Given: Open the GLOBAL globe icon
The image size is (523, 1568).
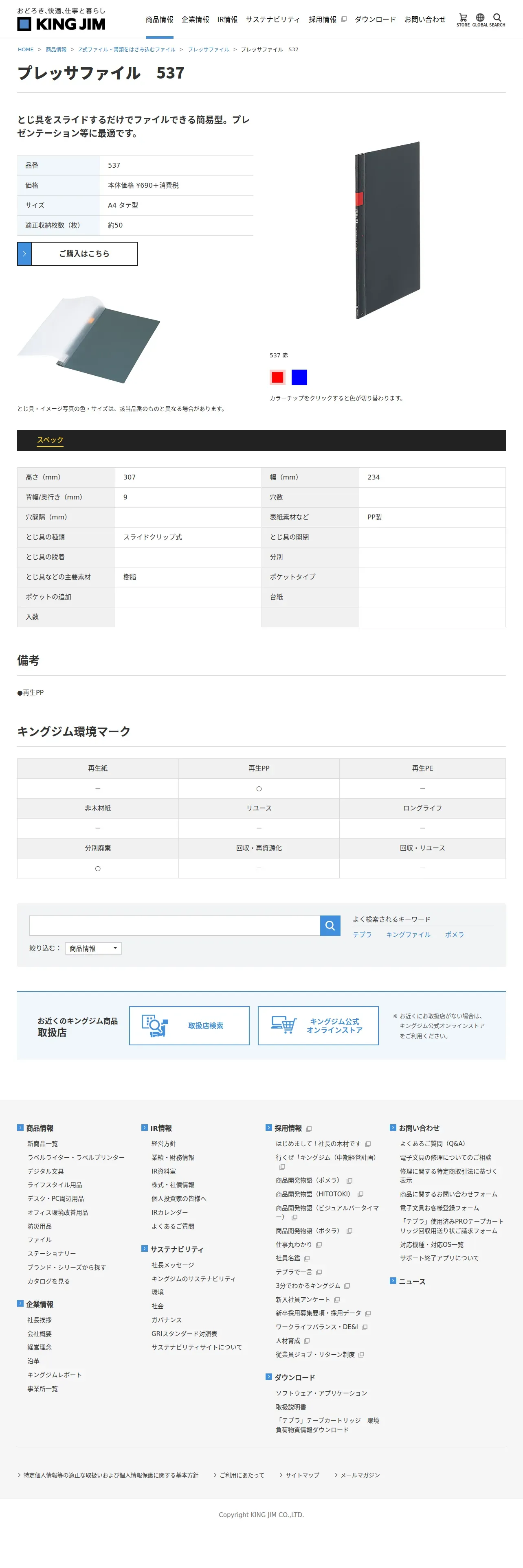Looking at the screenshot, I should pyautogui.click(x=480, y=20).
